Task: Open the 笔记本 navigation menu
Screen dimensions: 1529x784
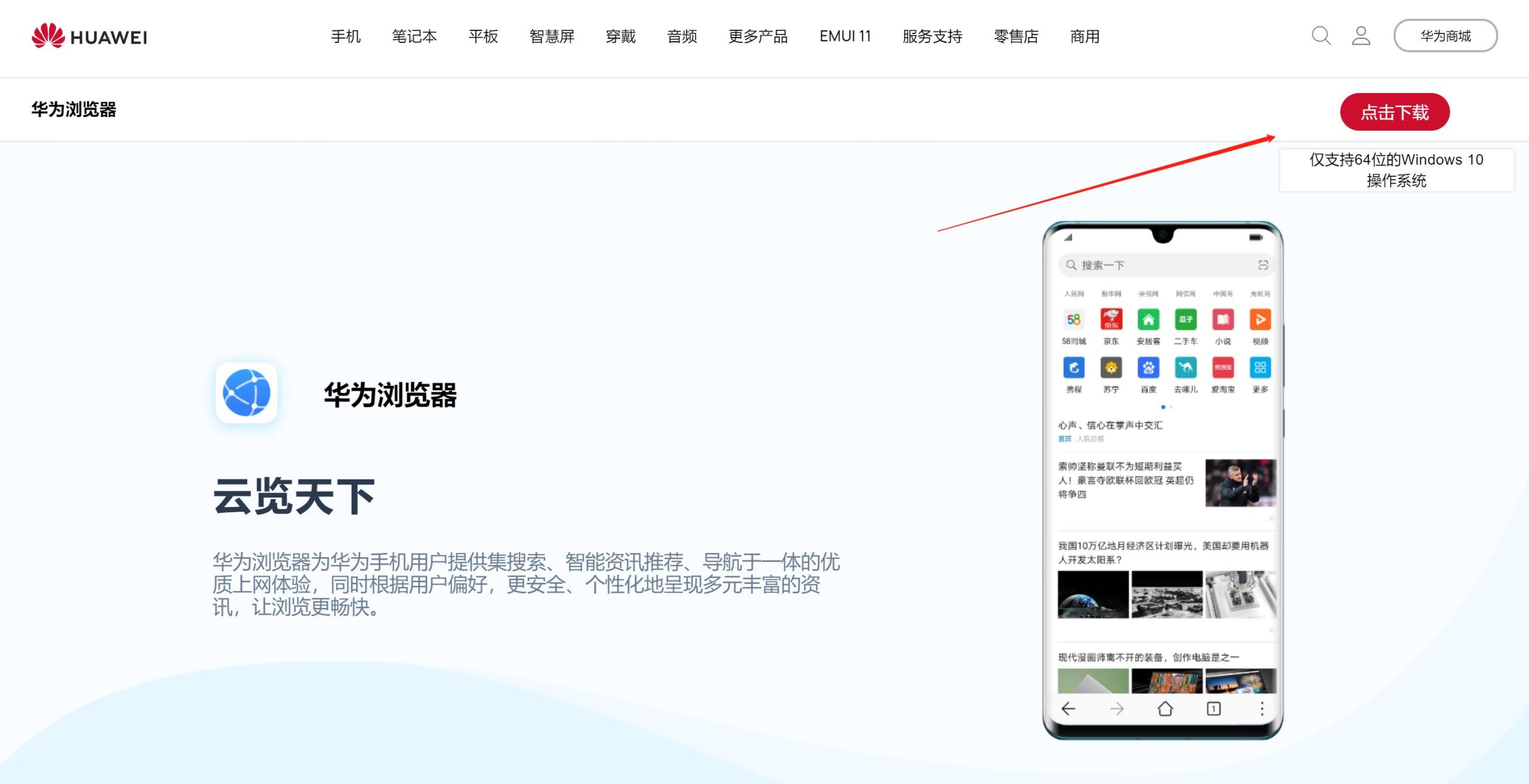Action: click(x=415, y=36)
